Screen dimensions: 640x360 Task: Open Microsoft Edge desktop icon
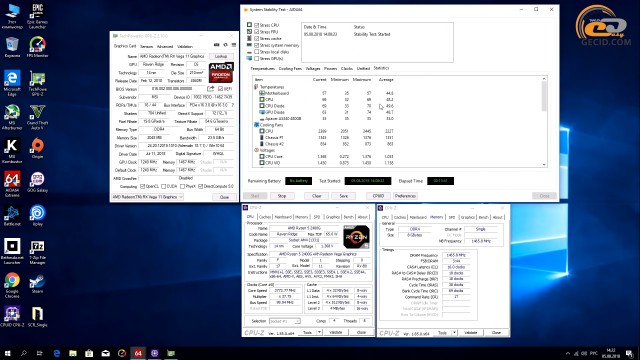point(12,83)
